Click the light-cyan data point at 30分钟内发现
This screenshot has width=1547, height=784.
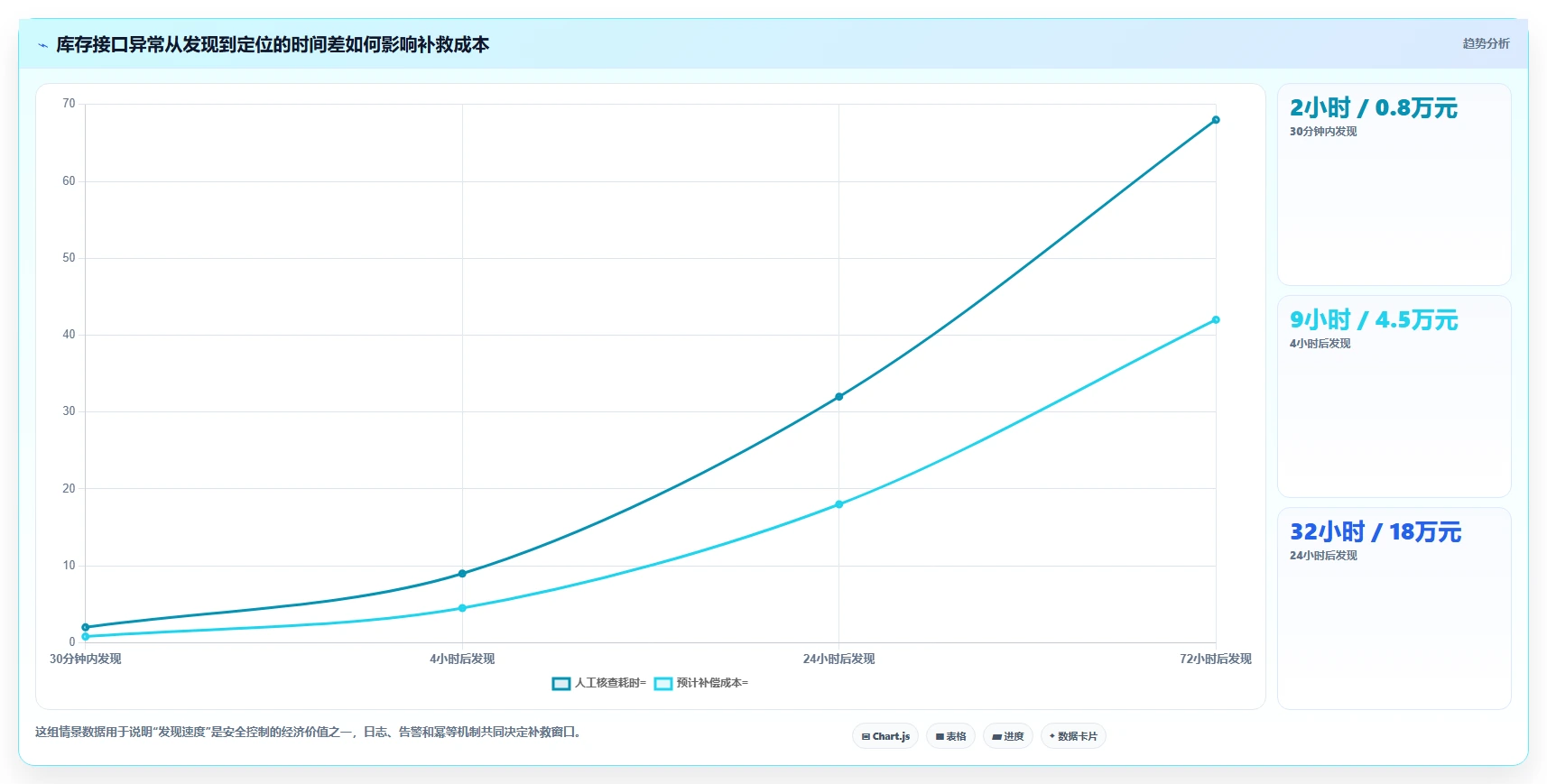click(x=86, y=637)
